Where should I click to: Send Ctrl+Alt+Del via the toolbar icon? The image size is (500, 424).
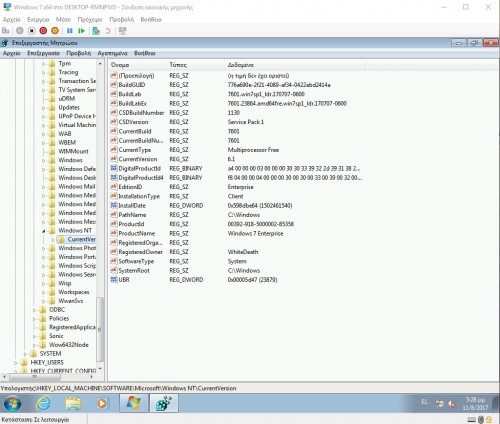(x=6, y=31)
